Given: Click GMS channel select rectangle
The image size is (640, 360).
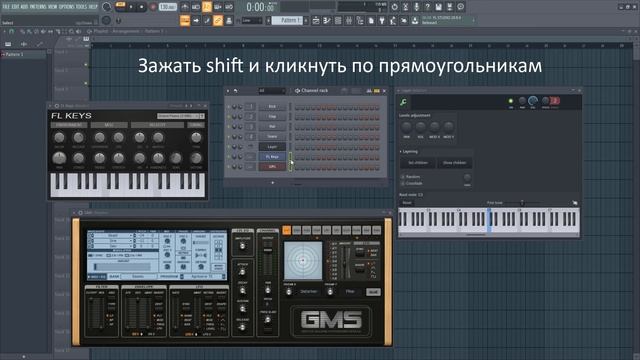Looking at the screenshot, I should [291, 167].
